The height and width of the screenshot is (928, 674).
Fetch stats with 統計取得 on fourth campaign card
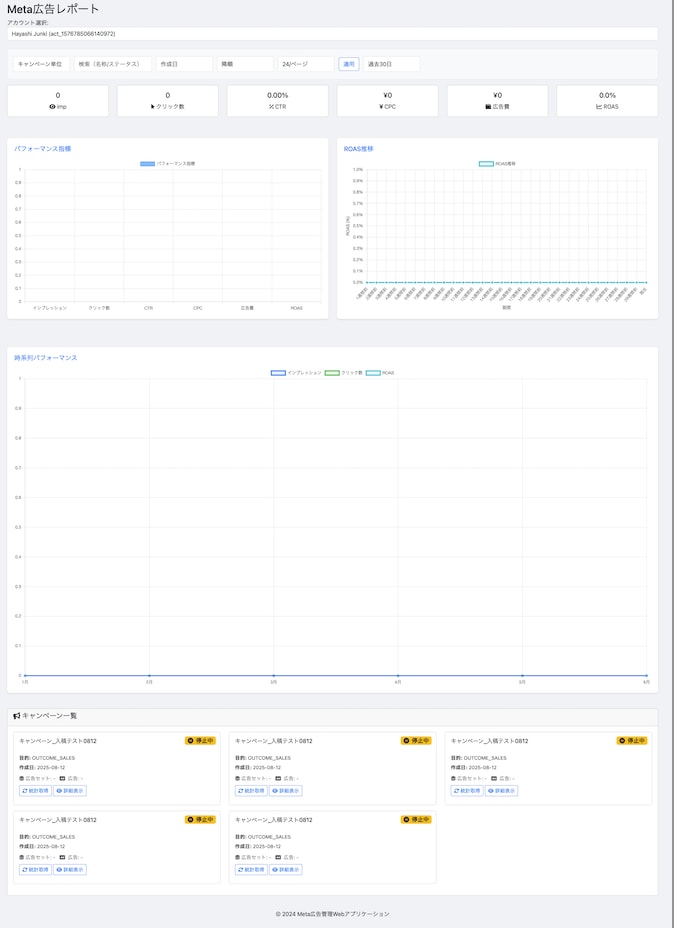pos(36,869)
